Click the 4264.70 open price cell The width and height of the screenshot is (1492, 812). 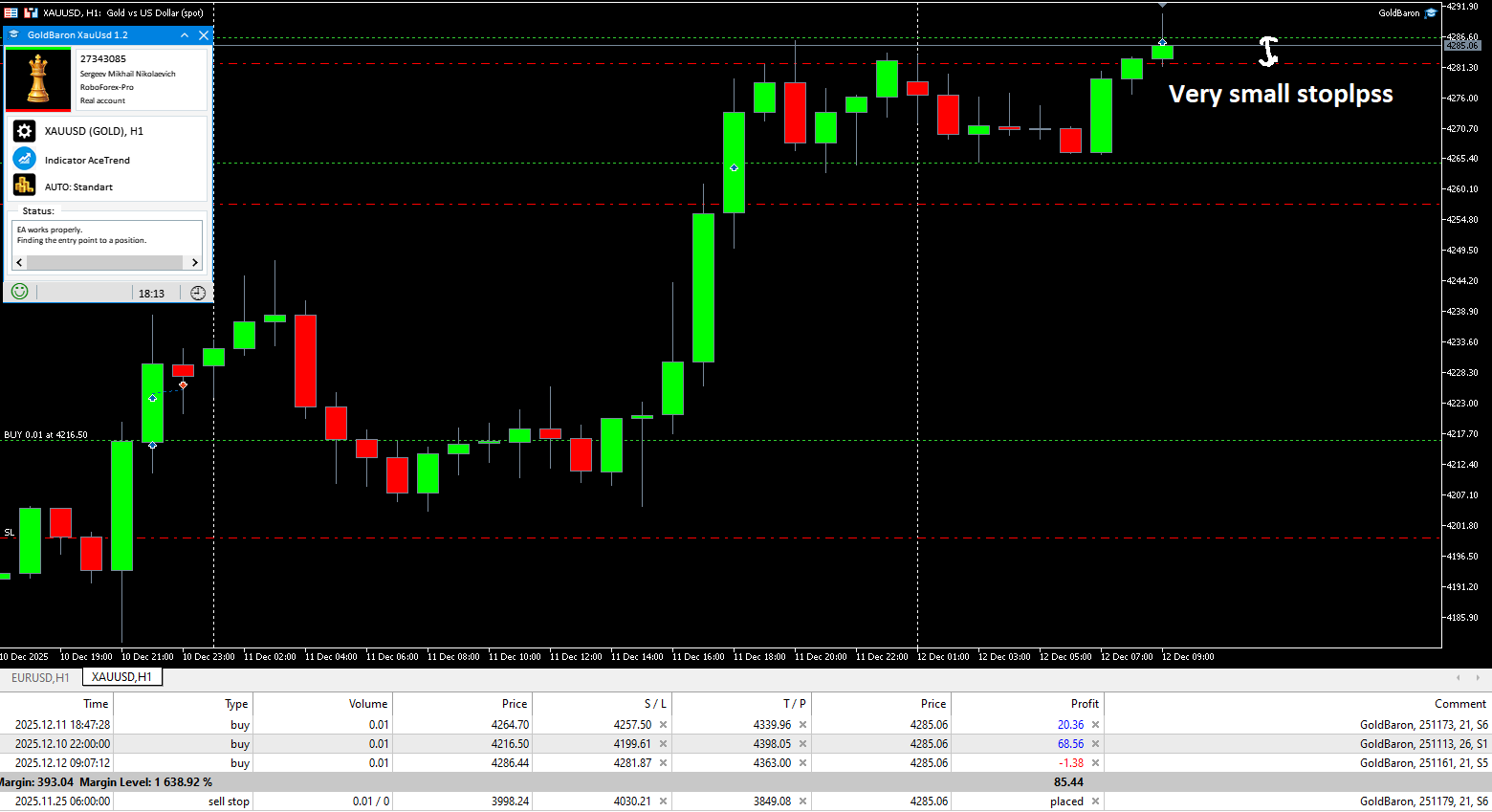pos(510,725)
